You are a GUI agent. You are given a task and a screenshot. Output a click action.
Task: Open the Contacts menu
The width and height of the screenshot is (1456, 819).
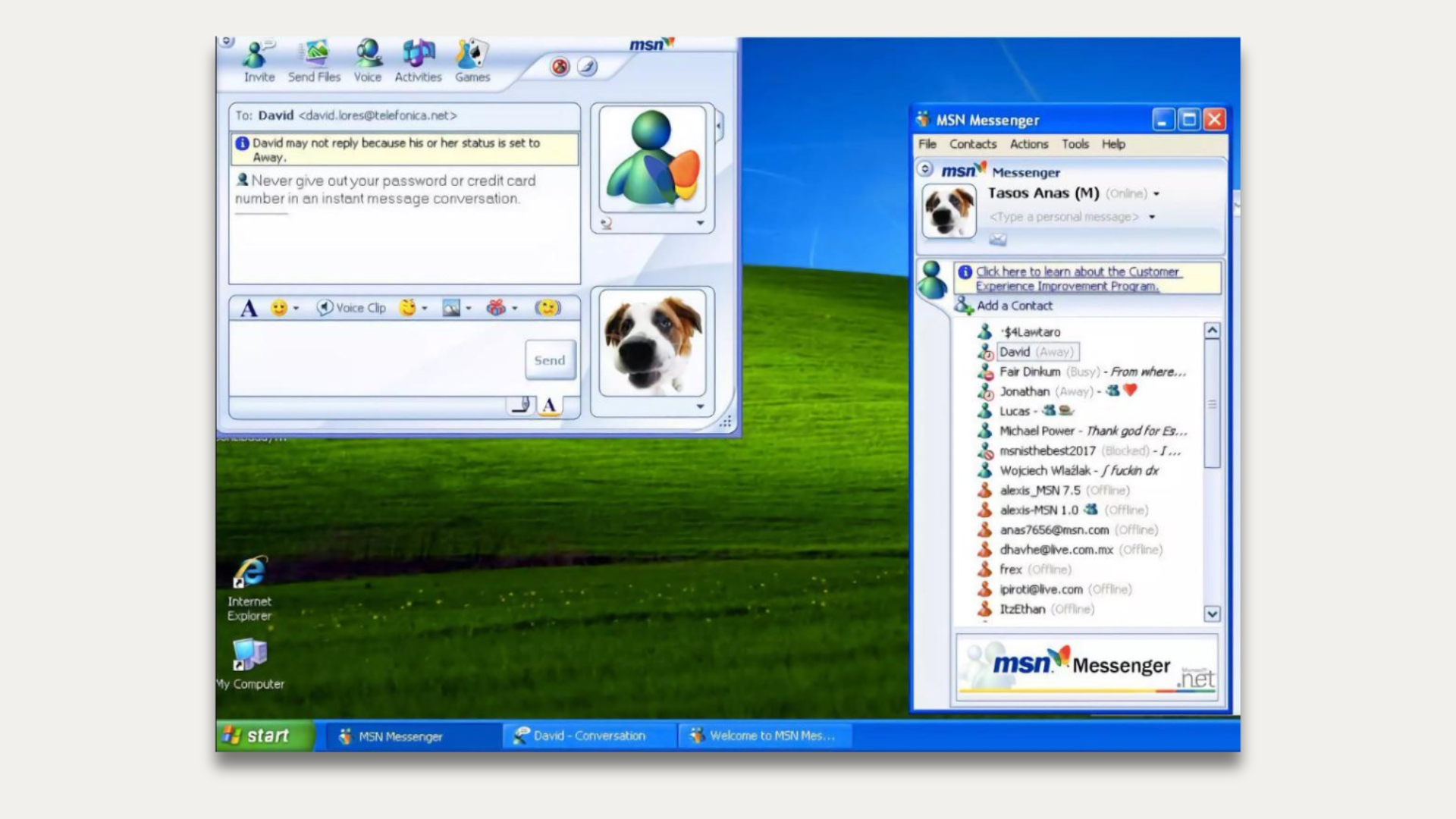pos(973,144)
